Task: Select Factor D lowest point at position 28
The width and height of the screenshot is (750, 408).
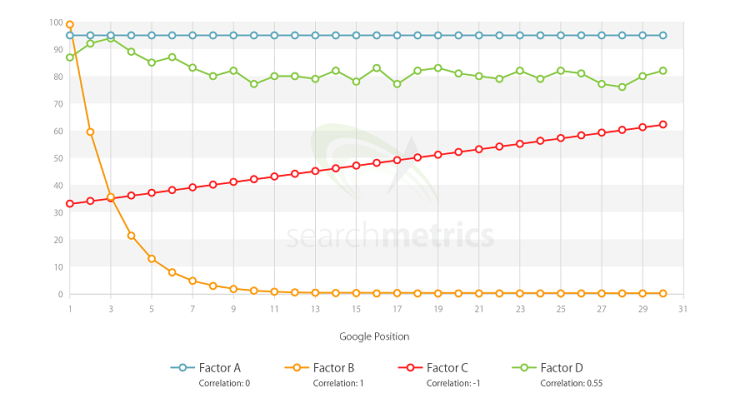Action: click(621, 87)
